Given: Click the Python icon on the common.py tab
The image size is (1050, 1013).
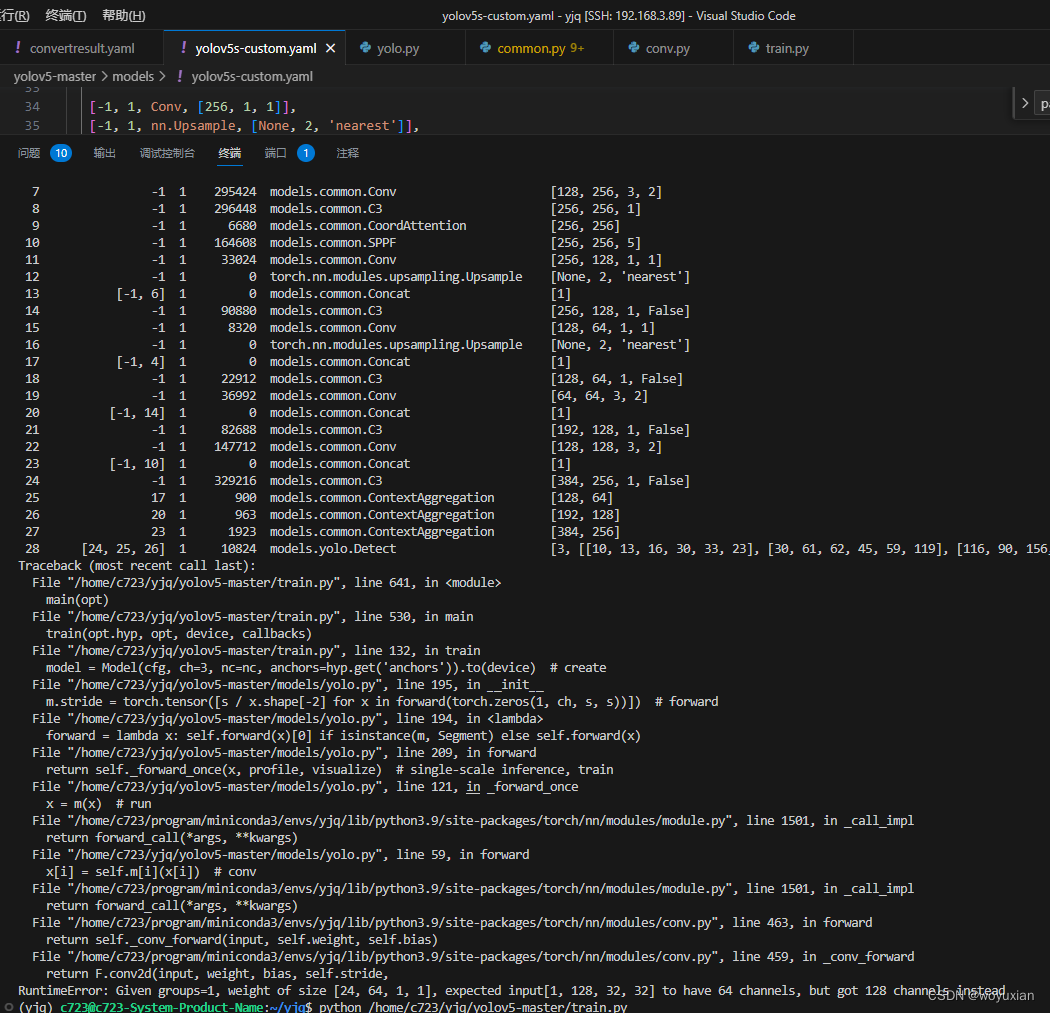Looking at the screenshot, I should (x=484, y=47).
